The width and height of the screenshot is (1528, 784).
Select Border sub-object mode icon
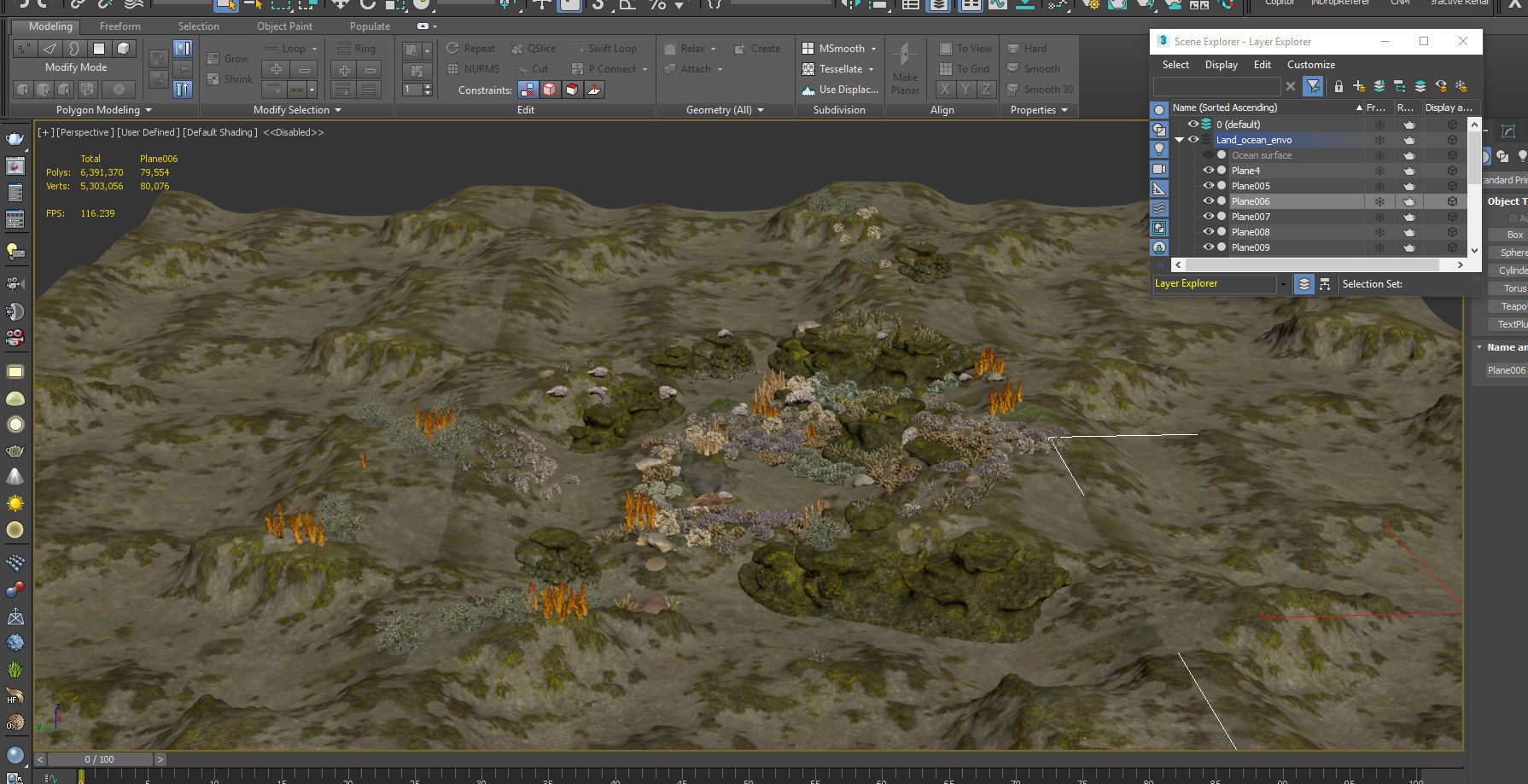[74, 49]
